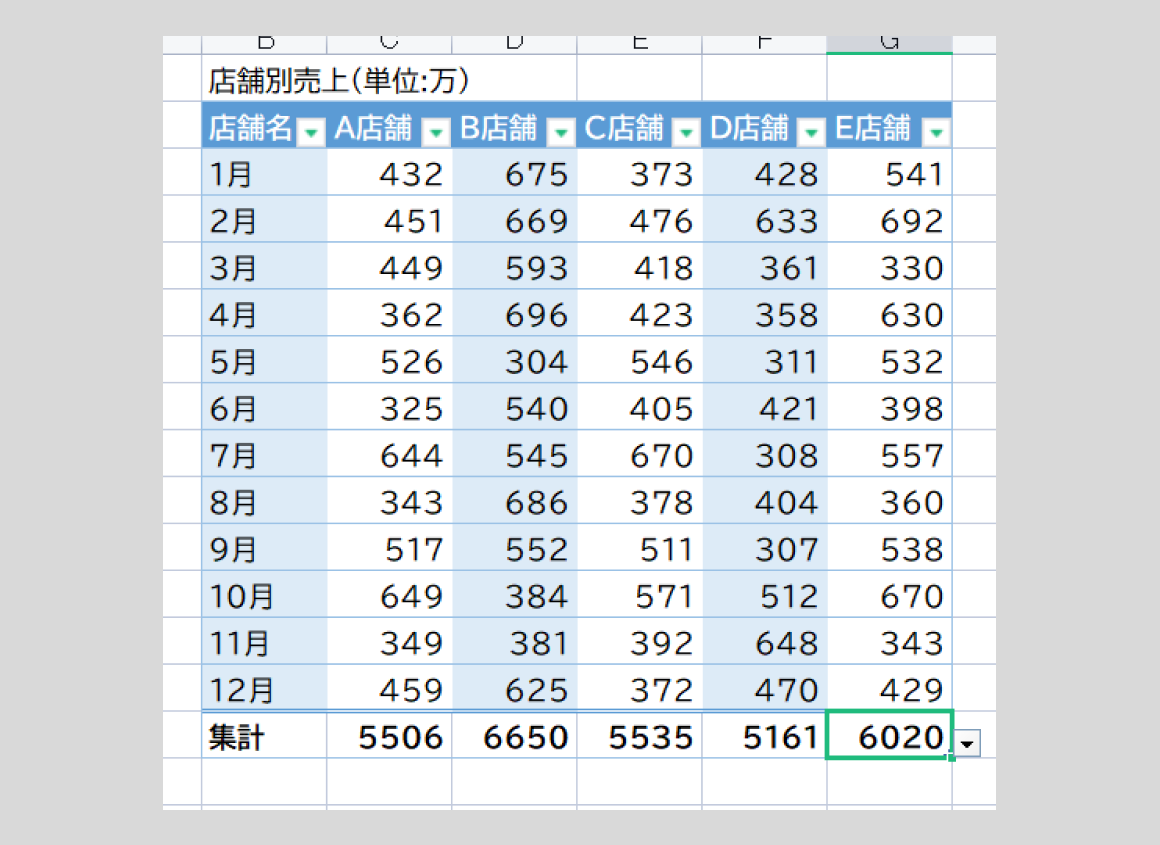Click E店舗 9月 value 538
1160x845 pixels.
point(889,548)
